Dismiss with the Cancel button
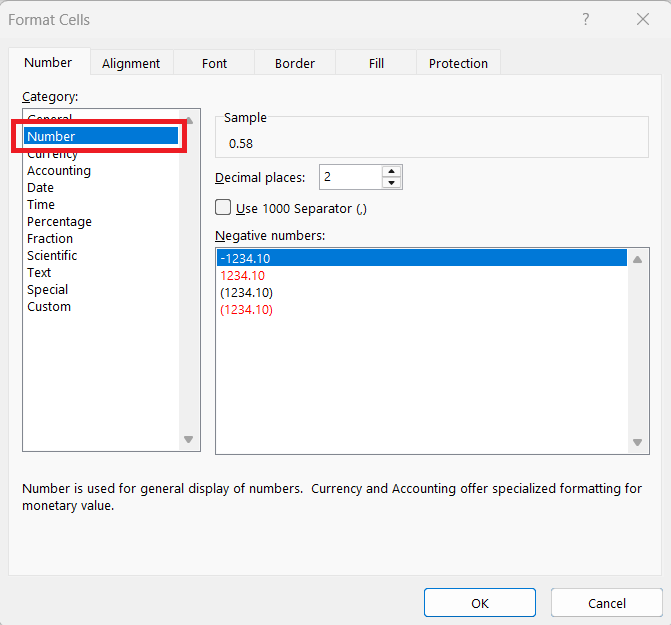The width and height of the screenshot is (671, 625). [606, 603]
